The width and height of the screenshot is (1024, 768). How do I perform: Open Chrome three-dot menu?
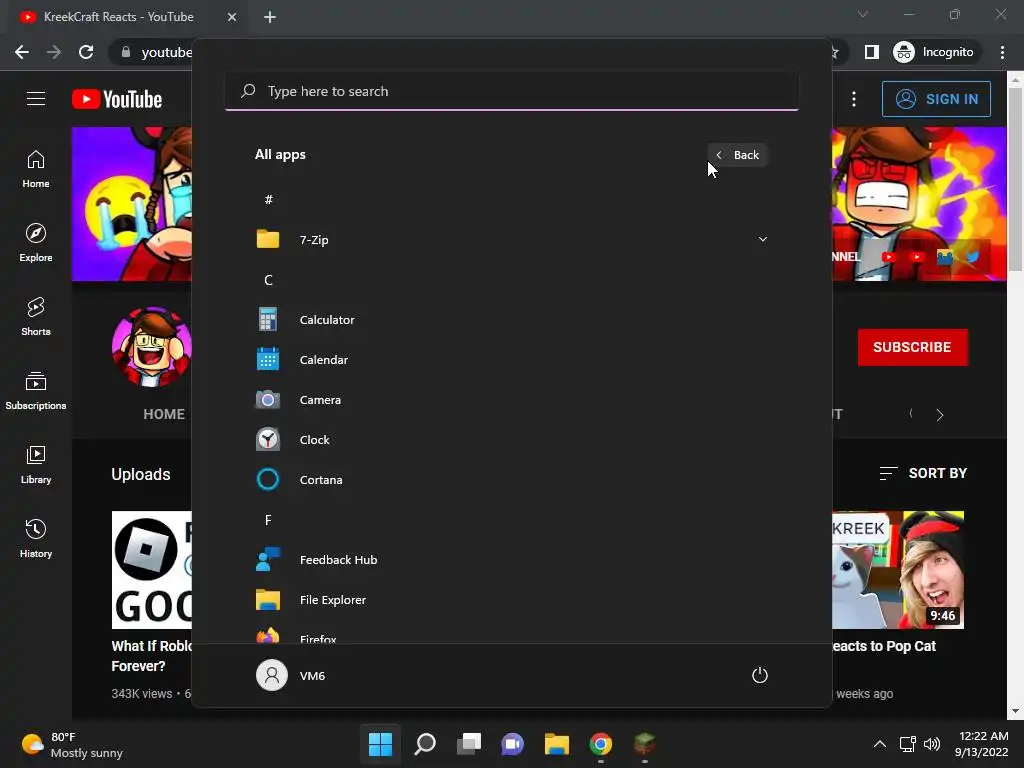click(1002, 52)
